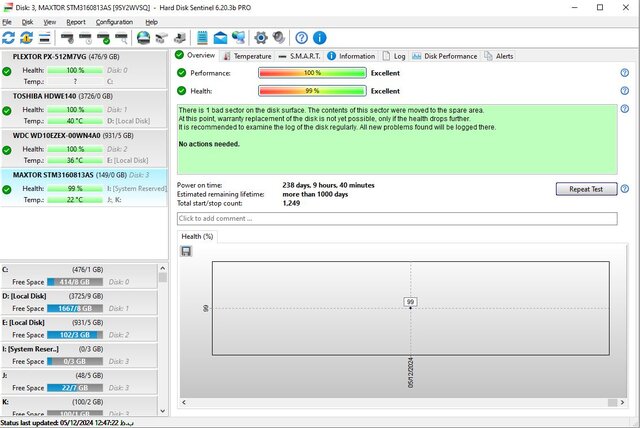This screenshot has width=640, height=428.
Task: Click the save icon above health graph
Action: (x=186, y=251)
